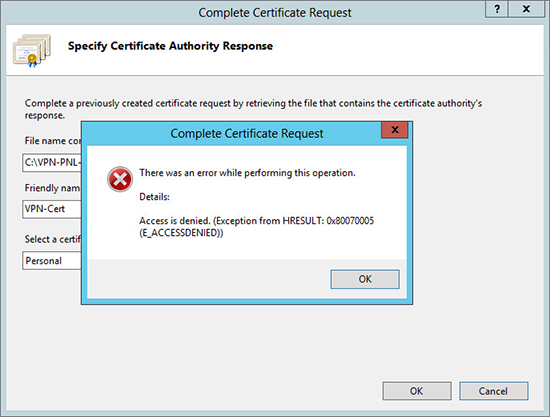Cancel the certificate request wizard
Screen dimensions: 550x417
[494, 391]
